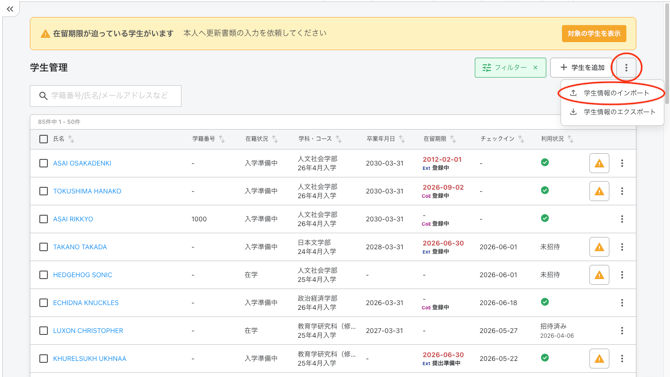Sort by 在留期限 column arrows

click(453, 139)
